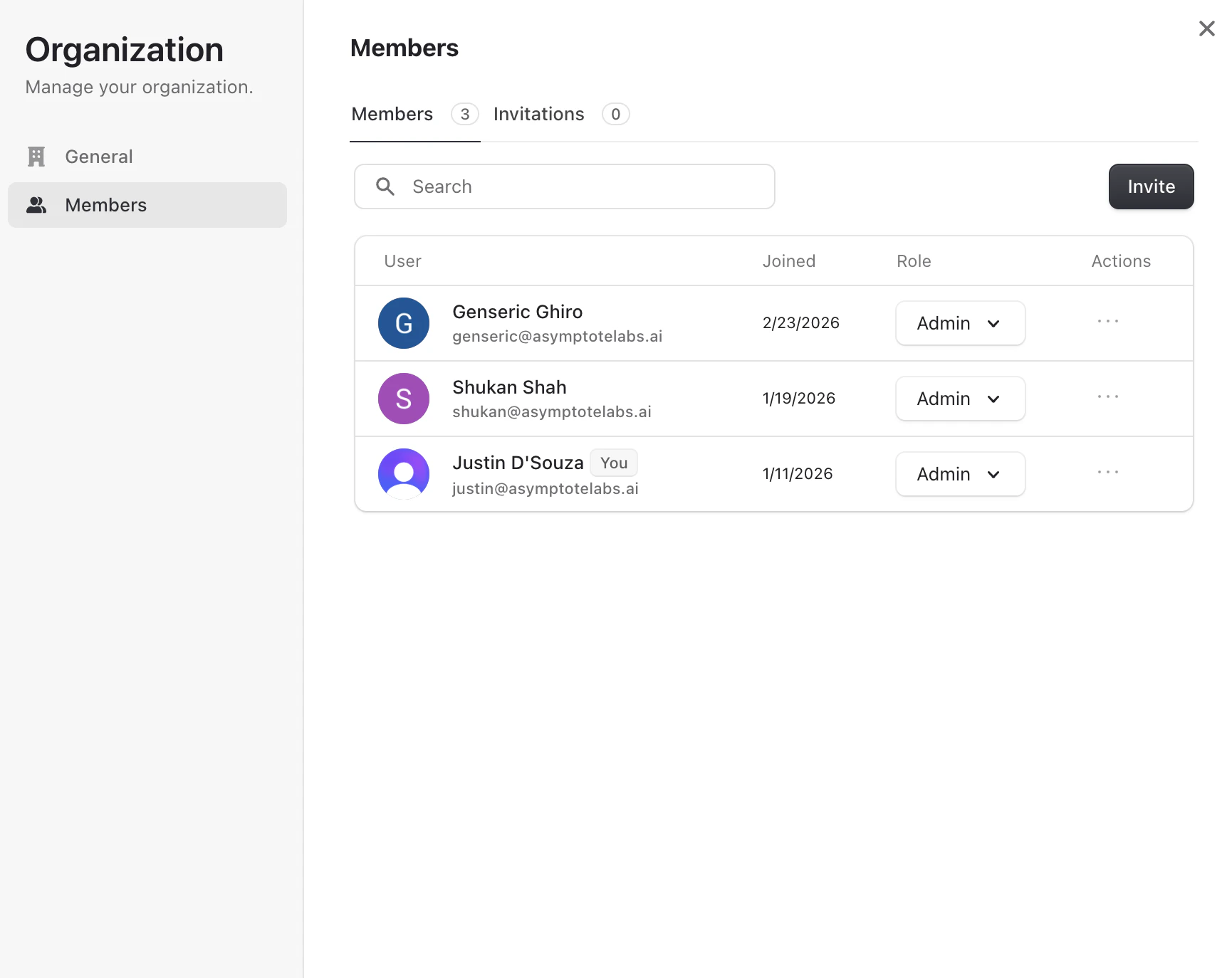This screenshot has width=1232, height=978.
Task: Open the role dropdown for Justin D'Souza
Action: click(x=960, y=473)
